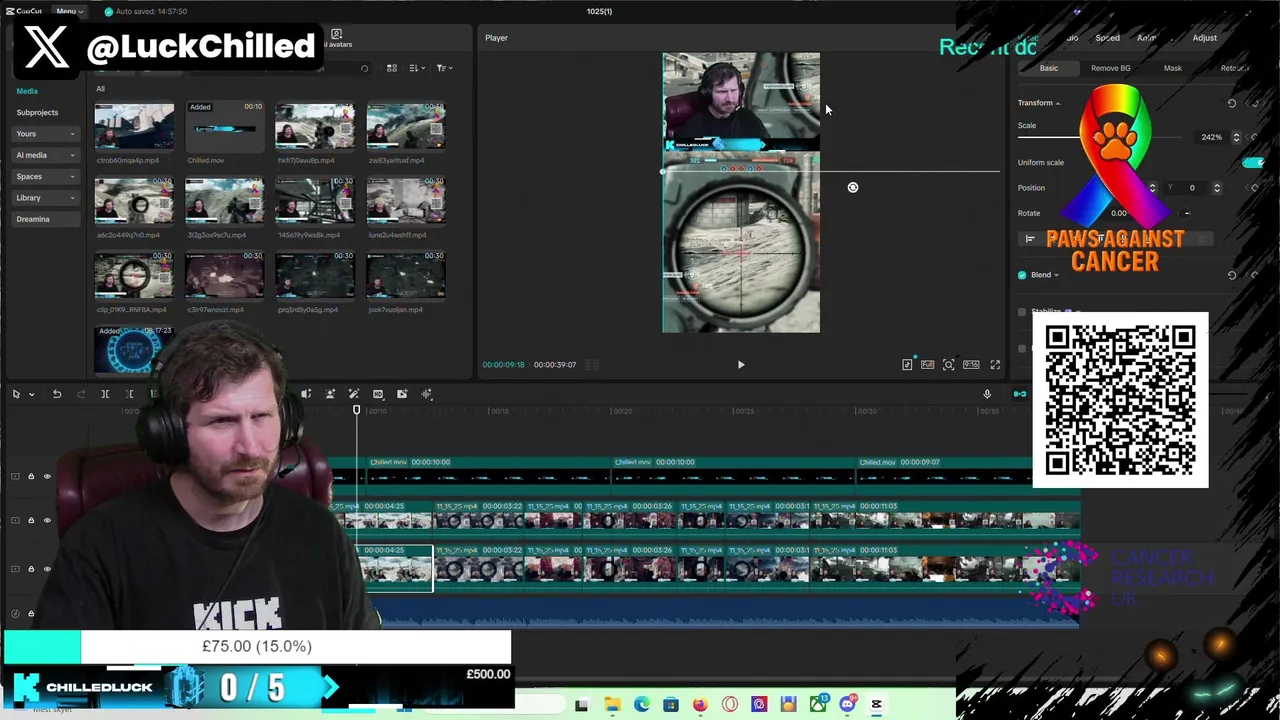1280x720 pixels.
Task: Add a keyframe for Position
Action: 1255,188
